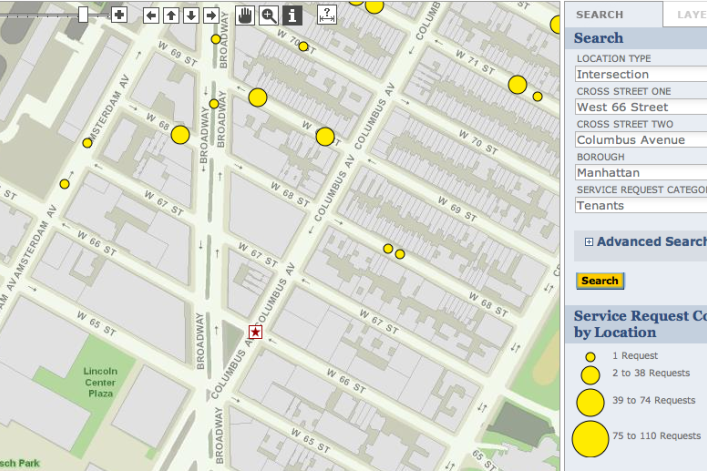Click the red star location marker
Image resolution: width=707 pixels, height=471 pixels.
tap(255, 331)
